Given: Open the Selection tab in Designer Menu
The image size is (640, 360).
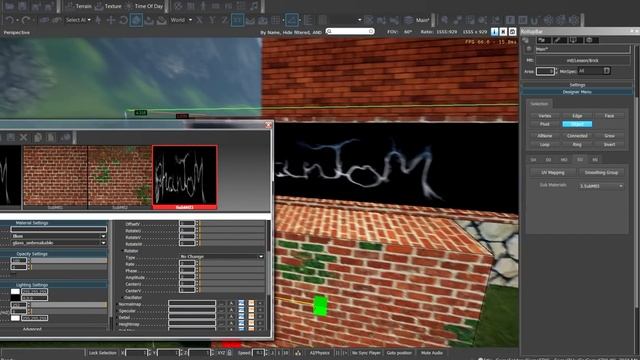Looking at the screenshot, I should [540, 104].
